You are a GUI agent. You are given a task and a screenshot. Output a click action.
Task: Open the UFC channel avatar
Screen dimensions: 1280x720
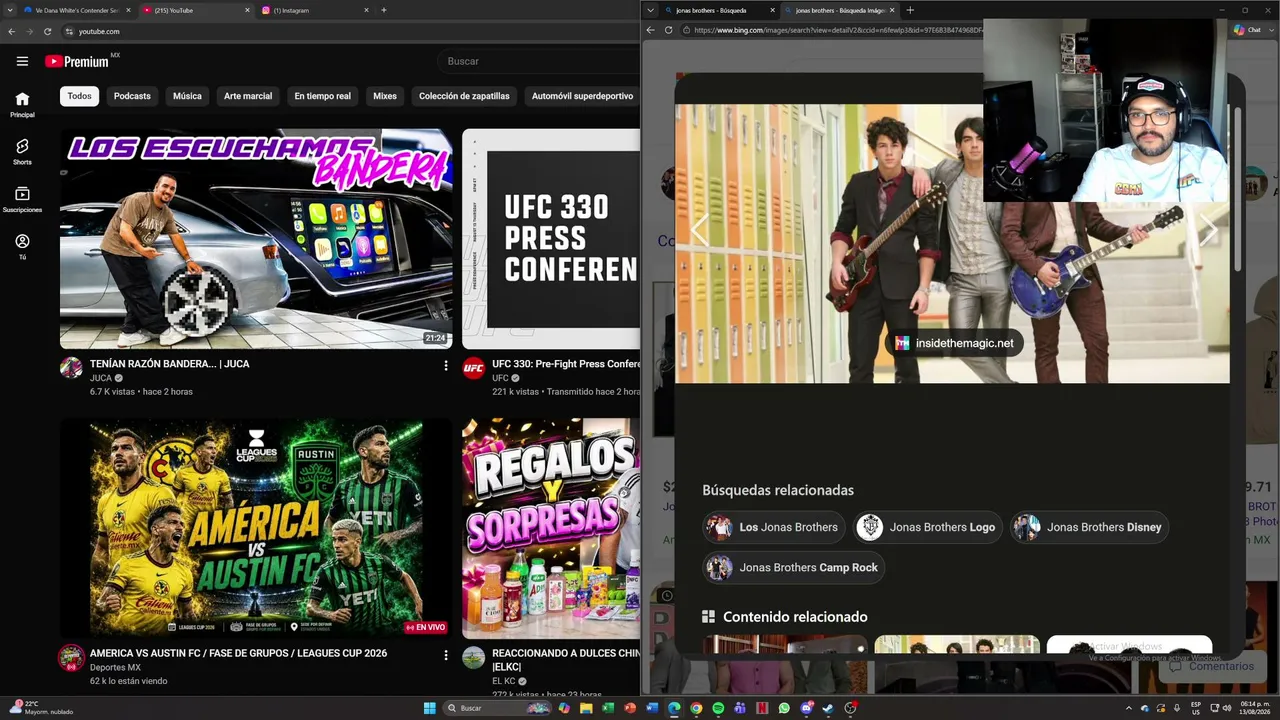pyautogui.click(x=473, y=368)
